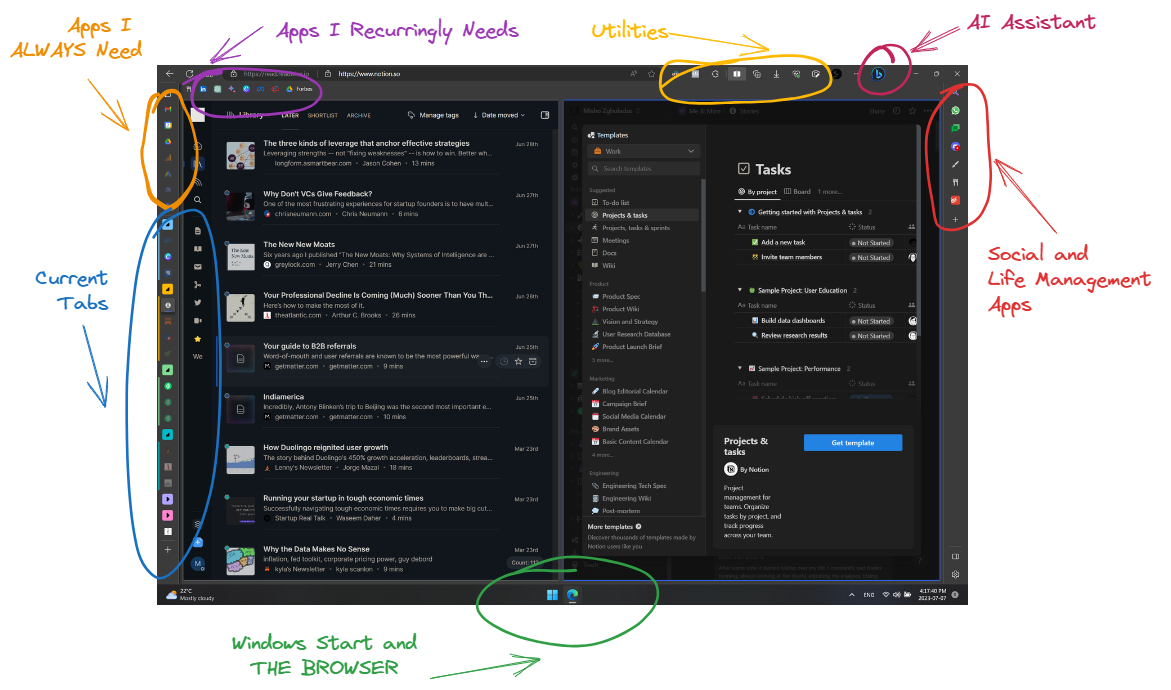The width and height of the screenshot is (1171, 690).
Task: Open the LinkedIn bookmark in favorites bar
Action: [203, 89]
